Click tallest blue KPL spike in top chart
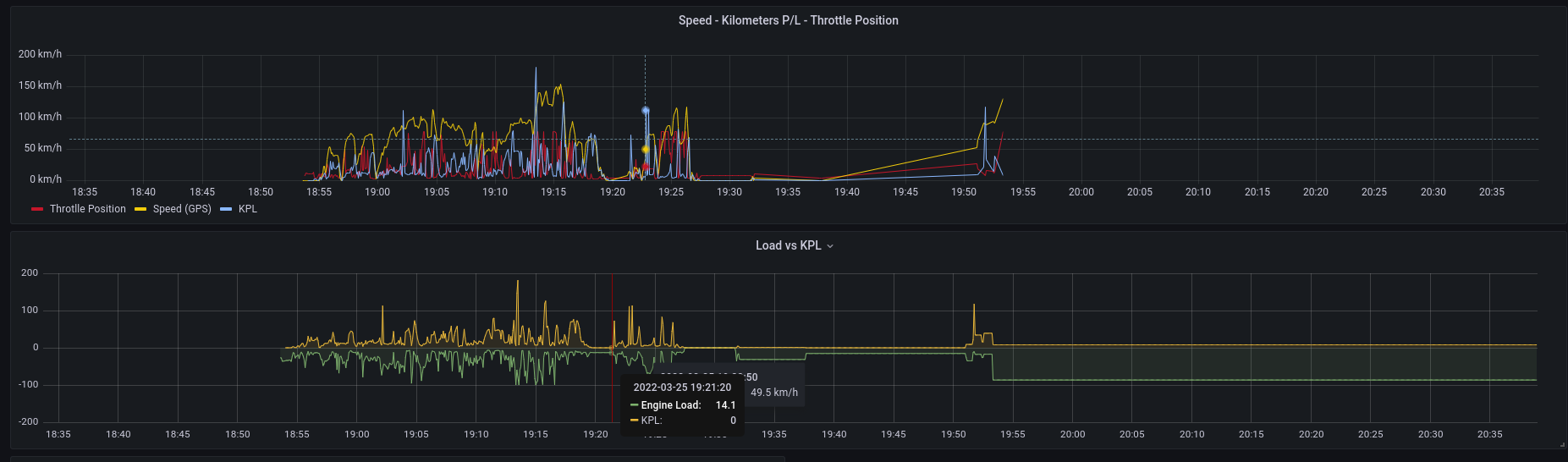This screenshot has width=1568, height=462. (x=536, y=69)
